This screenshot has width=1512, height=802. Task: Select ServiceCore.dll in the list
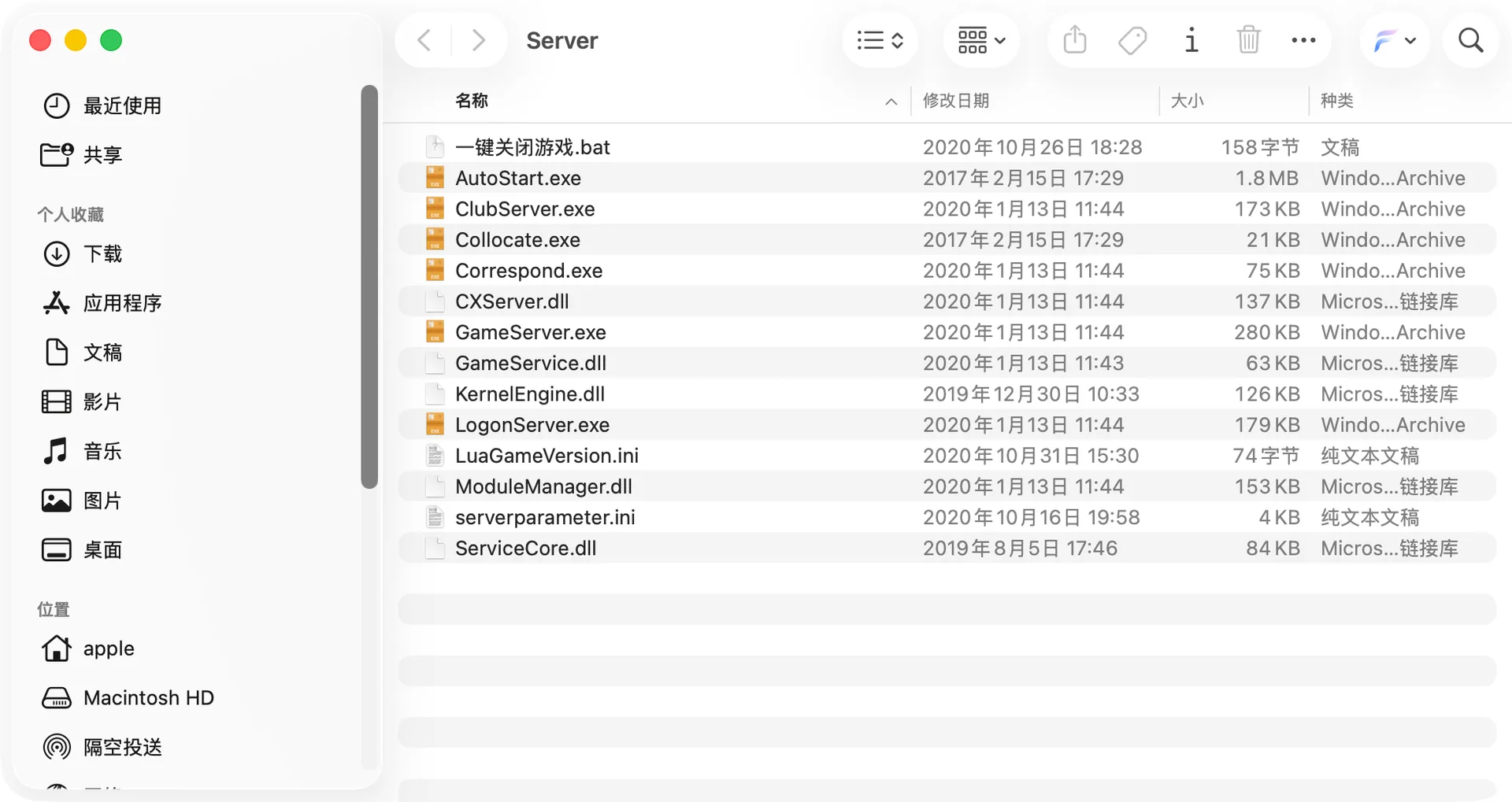pyautogui.click(x=947, y=548)
